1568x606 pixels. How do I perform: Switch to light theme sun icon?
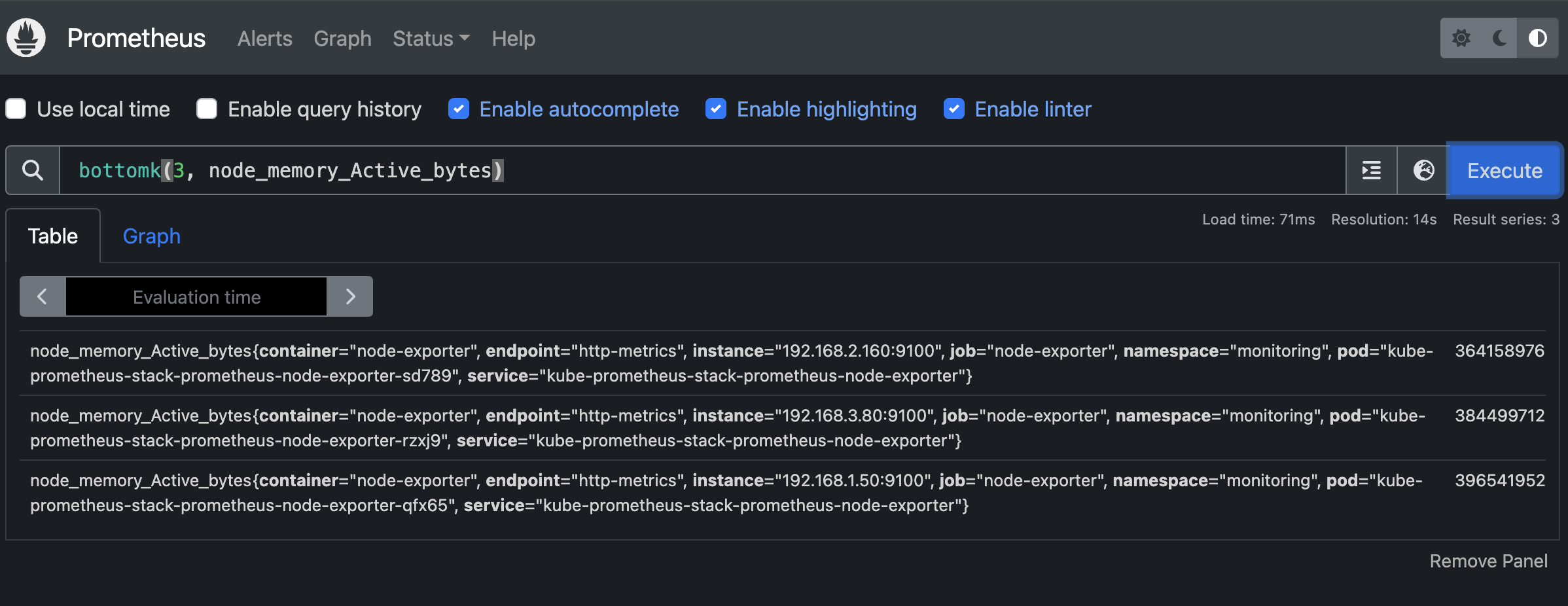pos(1461,38)
